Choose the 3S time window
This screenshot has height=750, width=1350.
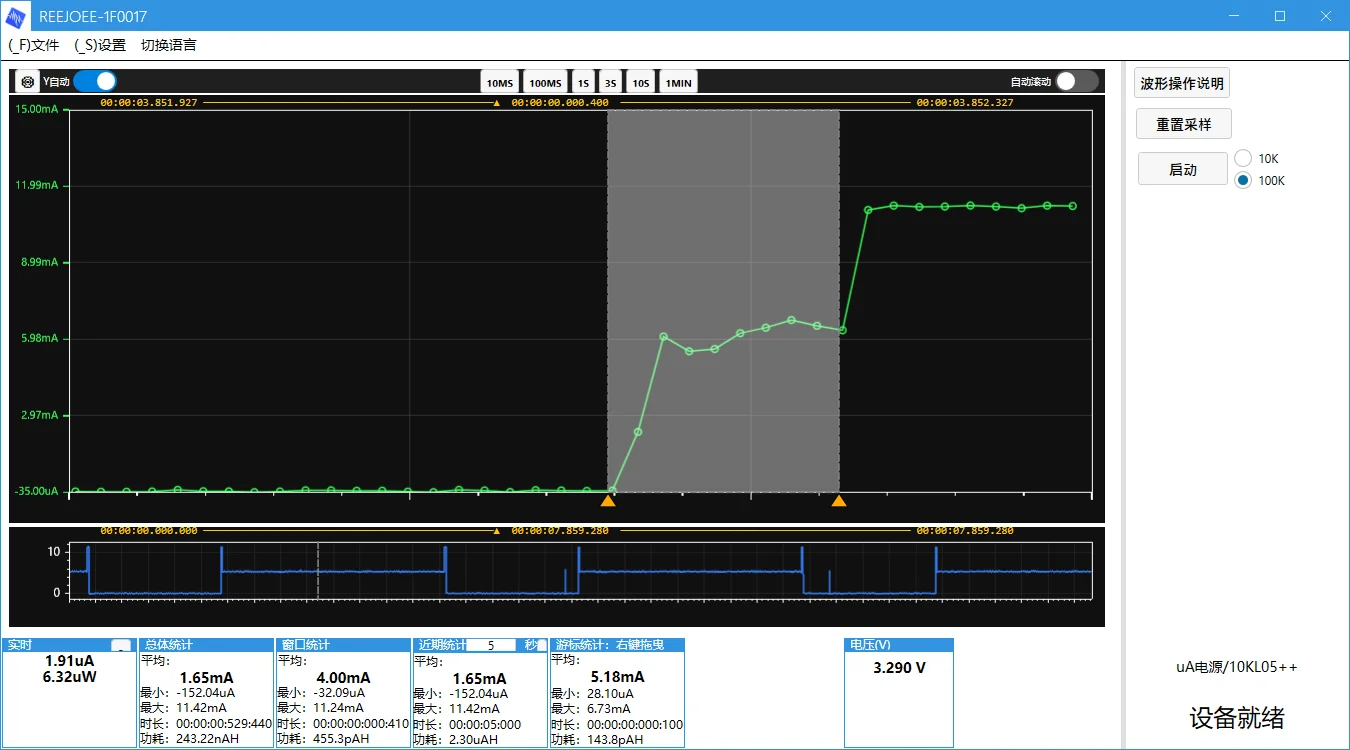point(611,83)
